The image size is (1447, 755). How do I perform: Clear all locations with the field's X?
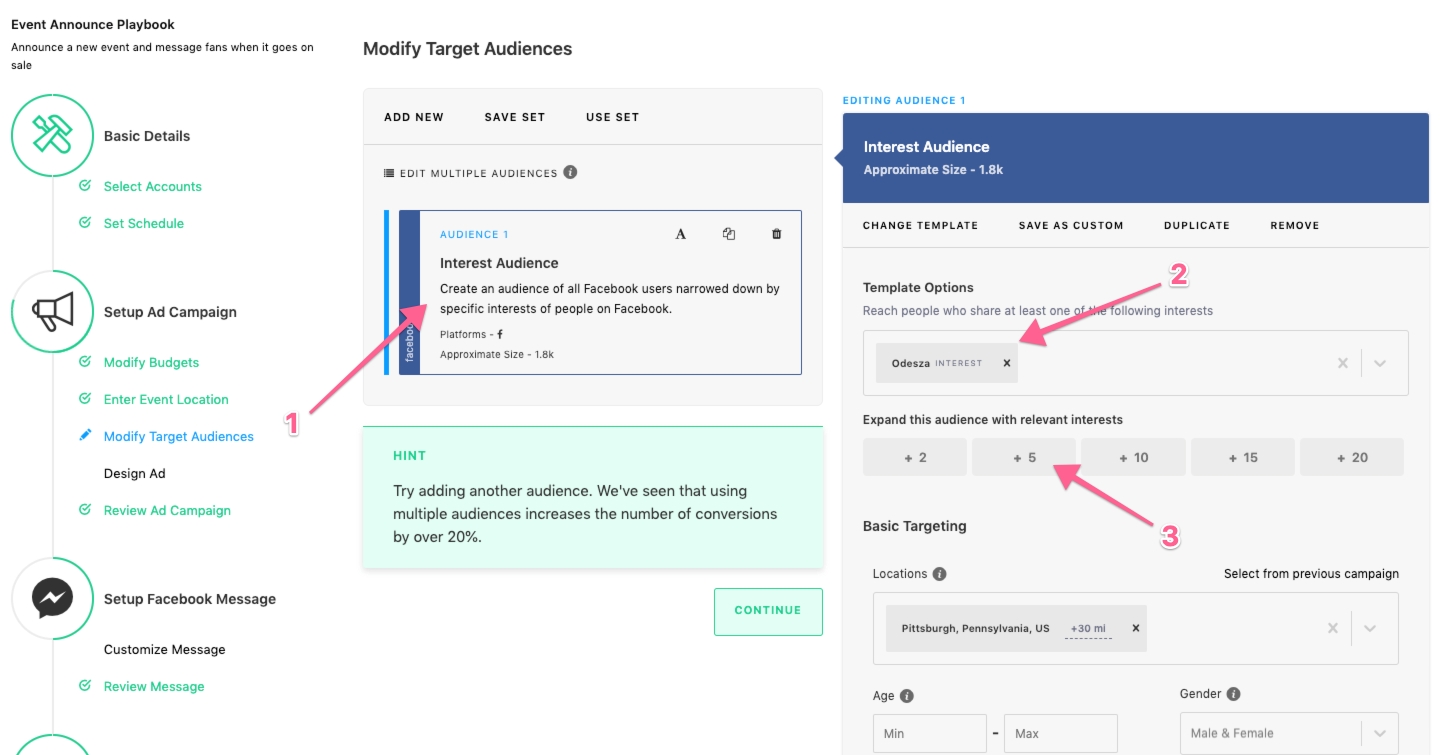(1333, 628)
